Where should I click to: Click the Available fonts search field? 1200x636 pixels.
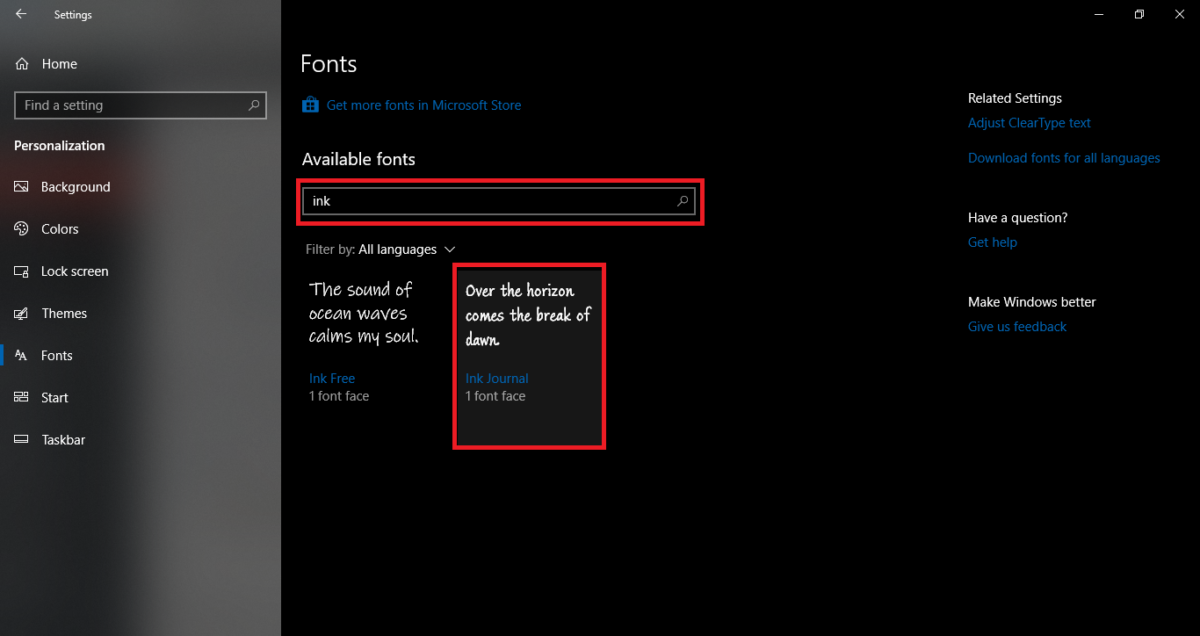click(x=499, y=201)
